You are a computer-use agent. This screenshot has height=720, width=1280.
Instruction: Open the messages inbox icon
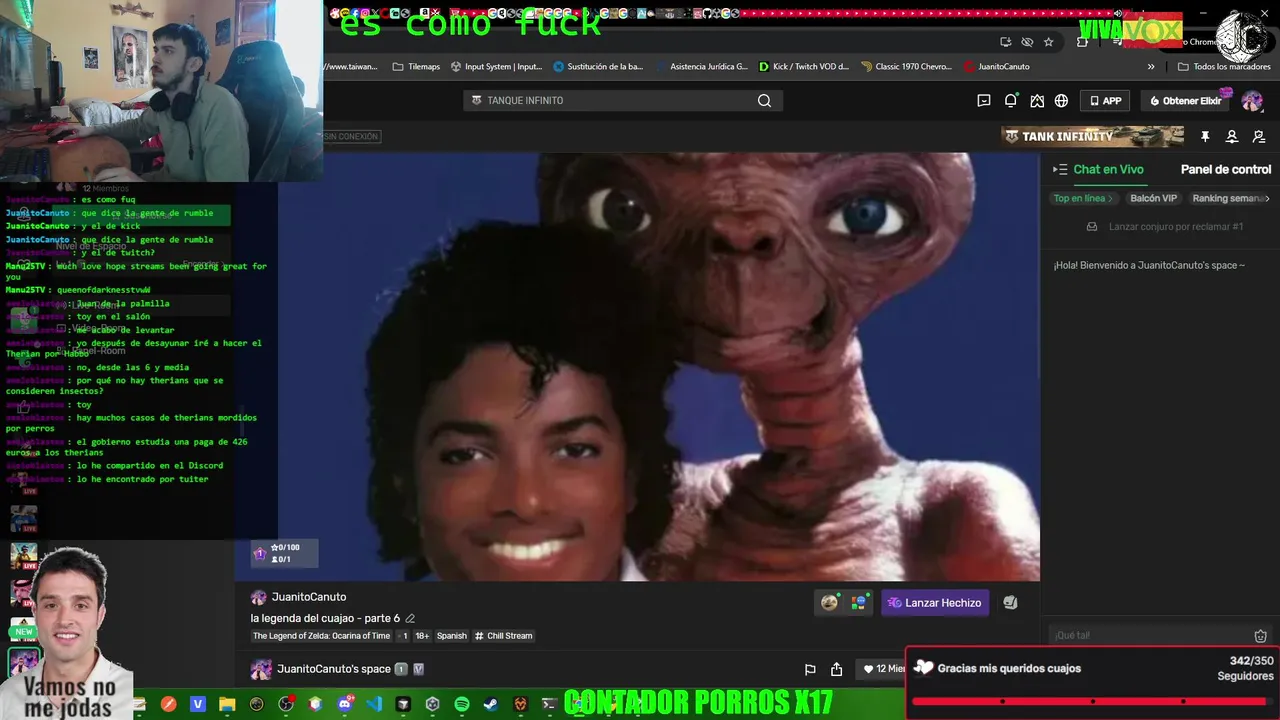984,101
